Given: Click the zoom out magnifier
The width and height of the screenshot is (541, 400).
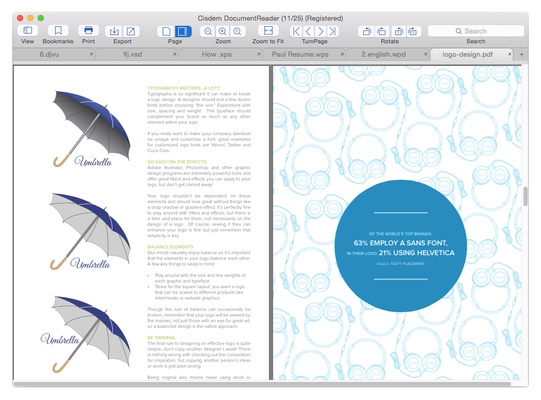Looking at the screenshot, I should pyautogui.click(x=208, y=31).
